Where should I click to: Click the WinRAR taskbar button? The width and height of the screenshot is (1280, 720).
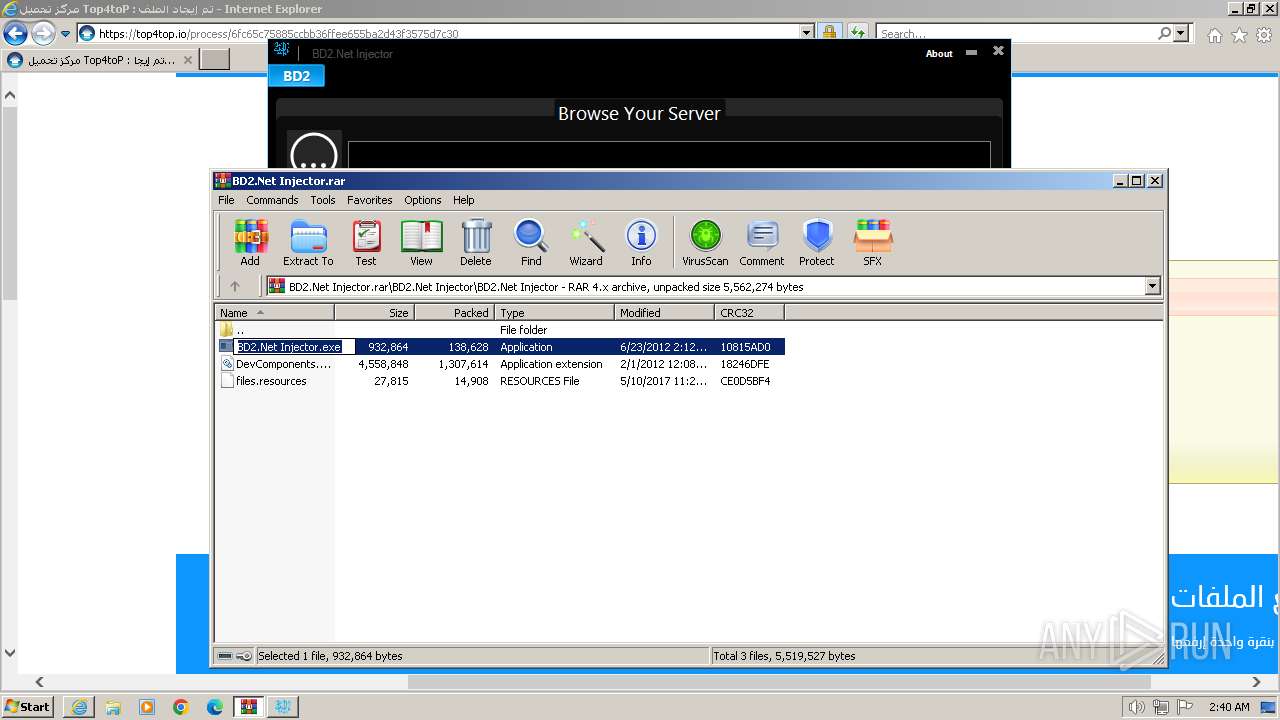pyautogui.click(x=249, y=707)
